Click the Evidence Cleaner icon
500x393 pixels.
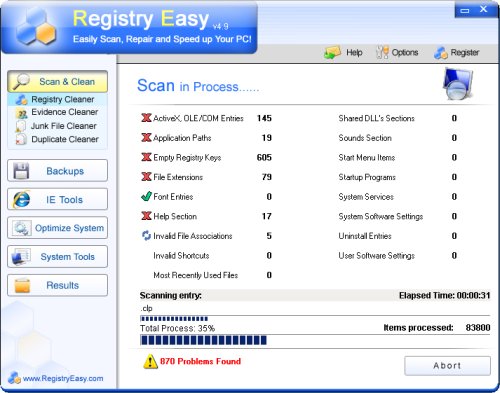[x=21, y=113]
